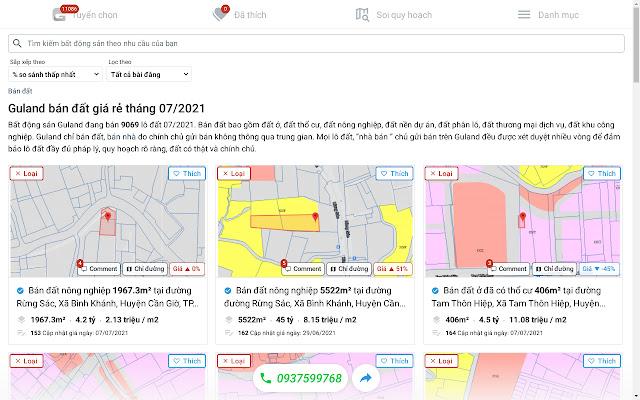Like the 5522m² listing with Thích
The height and width of the screenshot is (400, 640).
(395, 174)
